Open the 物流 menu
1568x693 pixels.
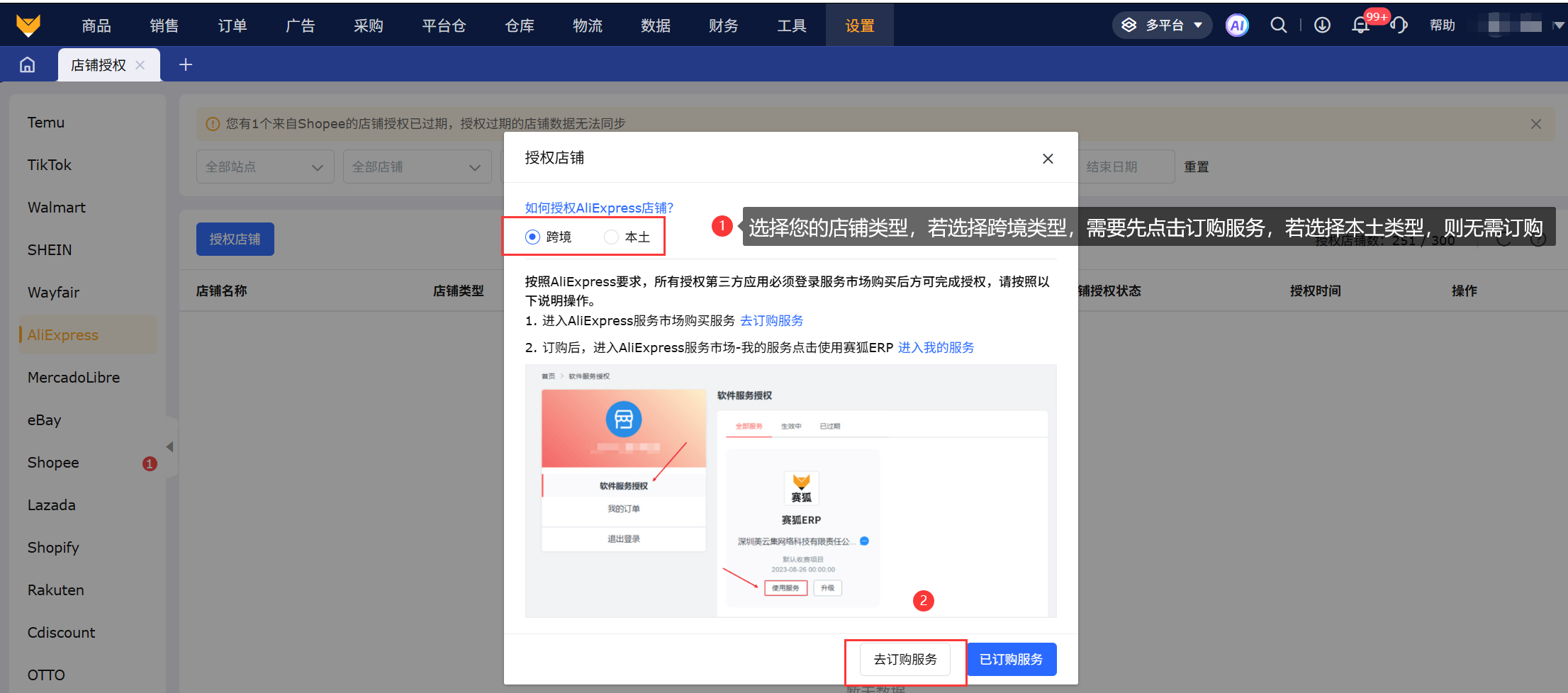588,26
